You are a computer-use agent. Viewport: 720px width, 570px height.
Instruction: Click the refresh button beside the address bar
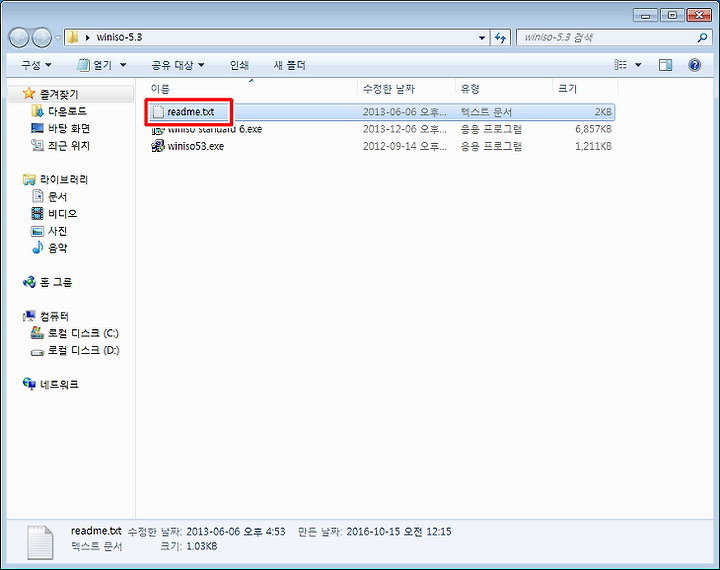pyautogui.click(x=500, y=38)
